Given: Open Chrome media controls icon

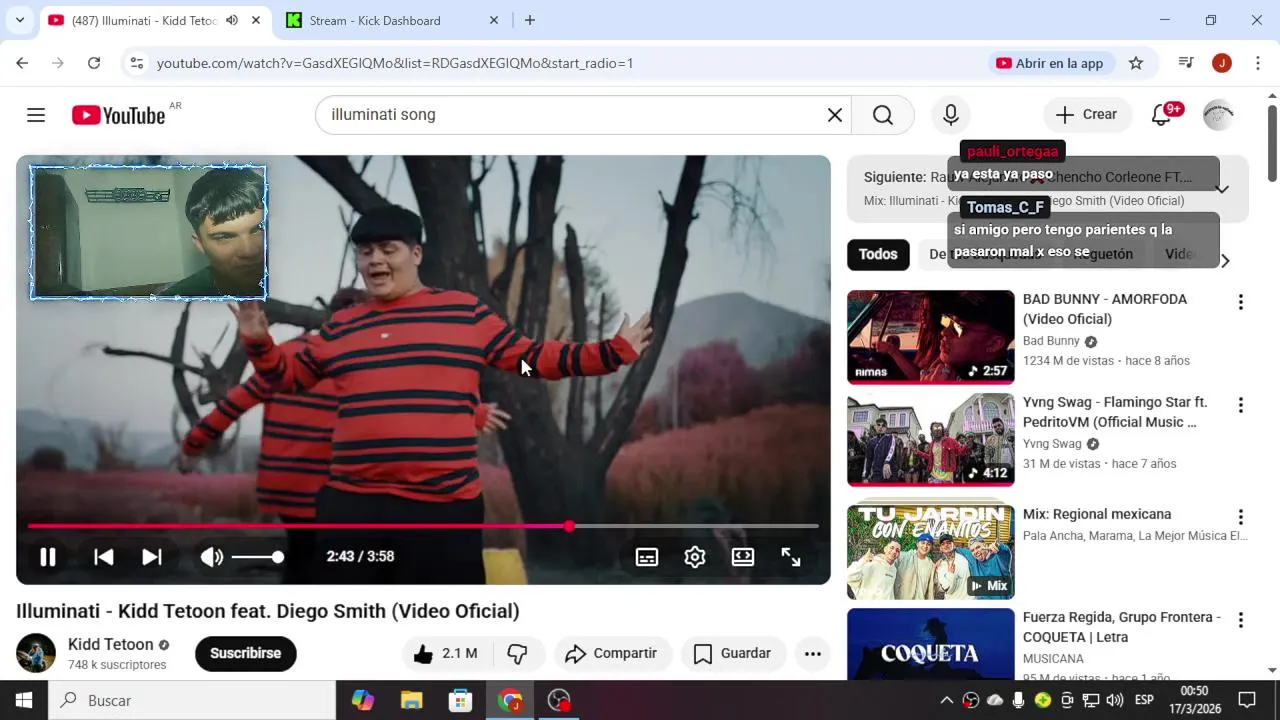Looking at the screenshot, I should pyautogui.click(x=1186, y=63).
